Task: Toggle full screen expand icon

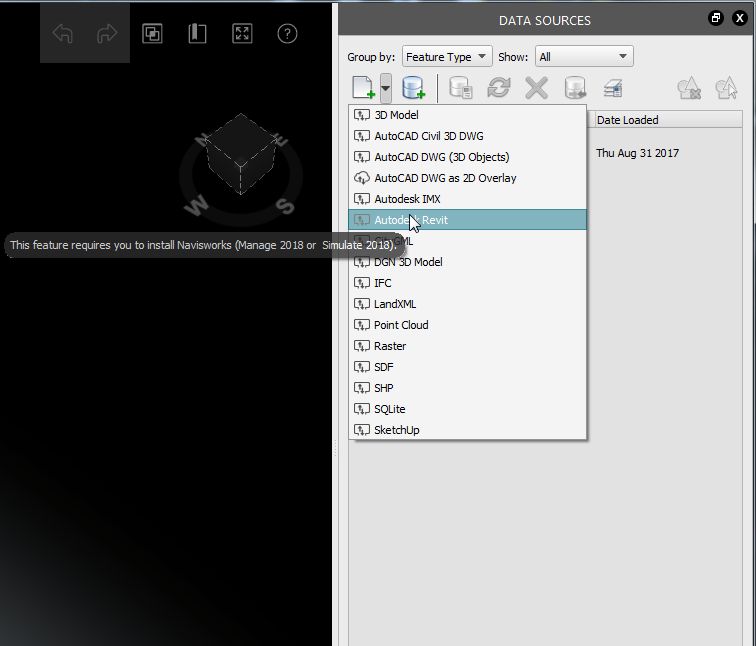Action: 242,33
